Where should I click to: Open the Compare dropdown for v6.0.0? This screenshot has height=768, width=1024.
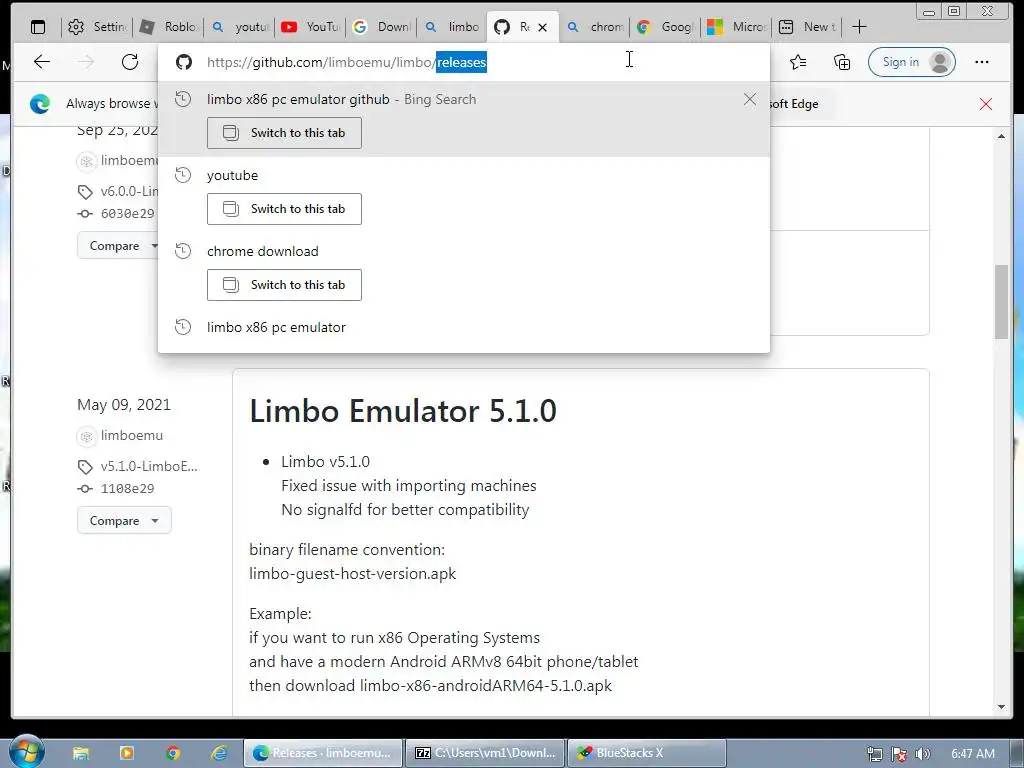coord(118,246)
